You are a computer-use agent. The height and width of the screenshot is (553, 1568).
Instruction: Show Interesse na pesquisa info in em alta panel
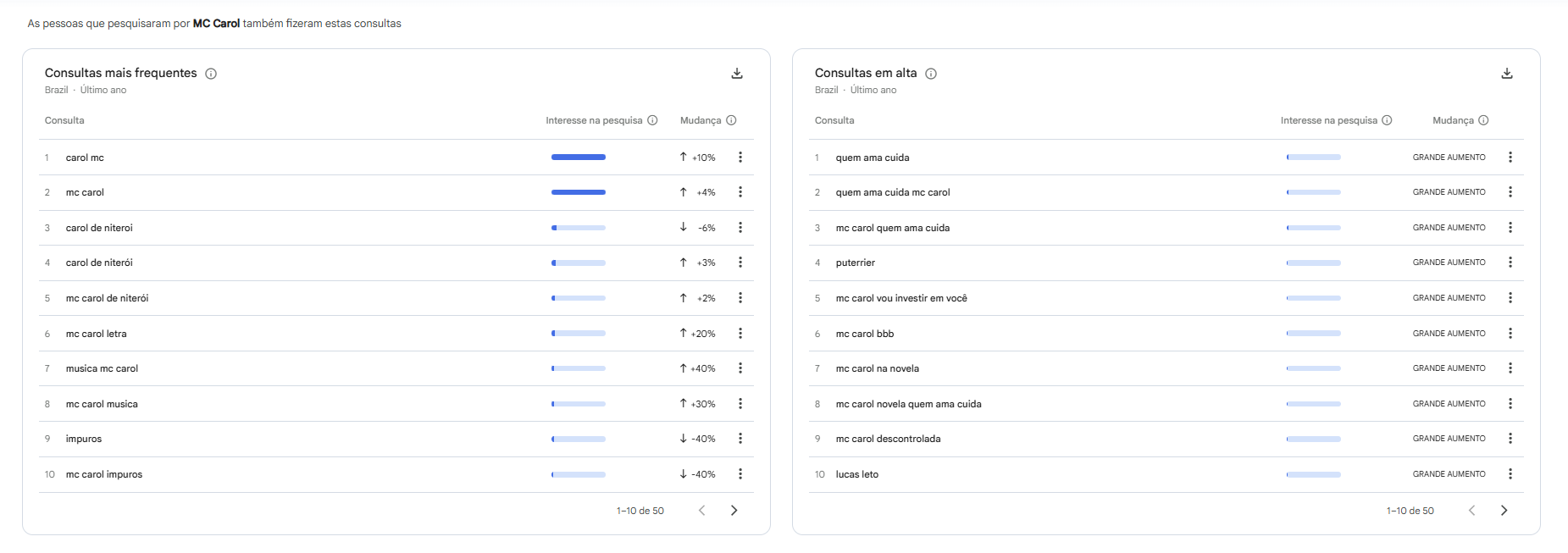pyautogui.click(x=1387, y=120)
